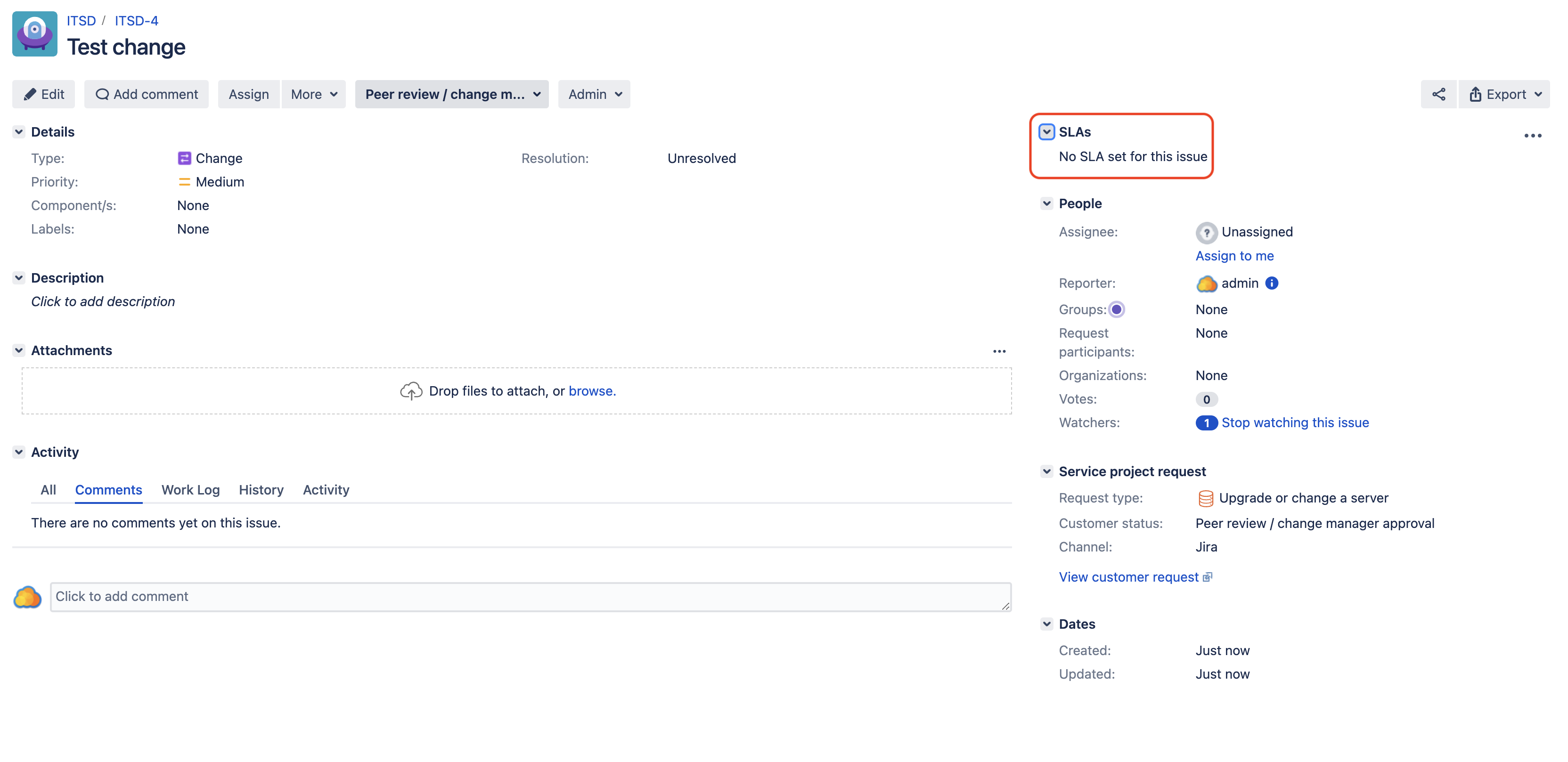Click the Change issue type icon
This screenshot has height=762, width=1568.
pyautogui.click(x=184, y=158)
